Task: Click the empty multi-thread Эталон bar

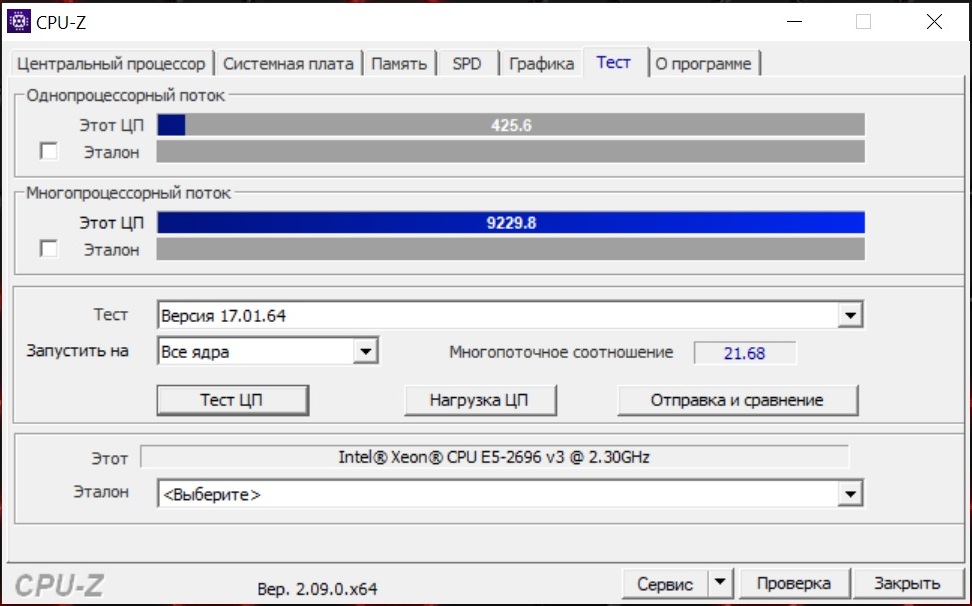Action: tap(511, 249)
